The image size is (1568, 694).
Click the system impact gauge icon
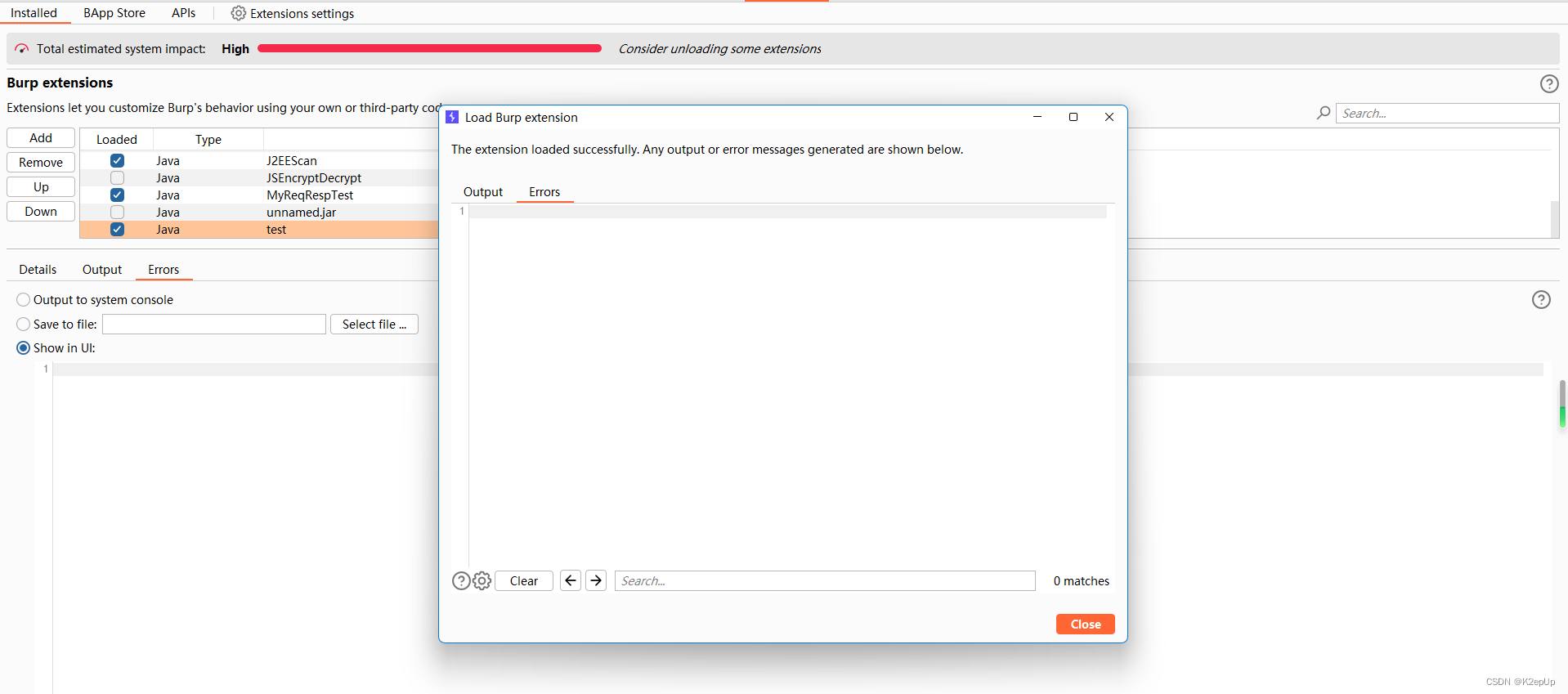coord(22,49)
